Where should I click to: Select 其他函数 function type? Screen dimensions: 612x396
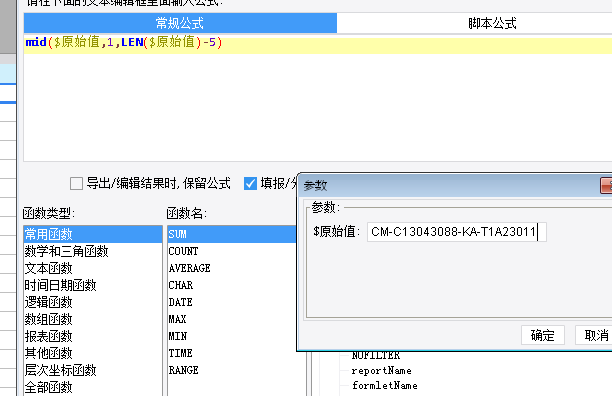point(93,353)
